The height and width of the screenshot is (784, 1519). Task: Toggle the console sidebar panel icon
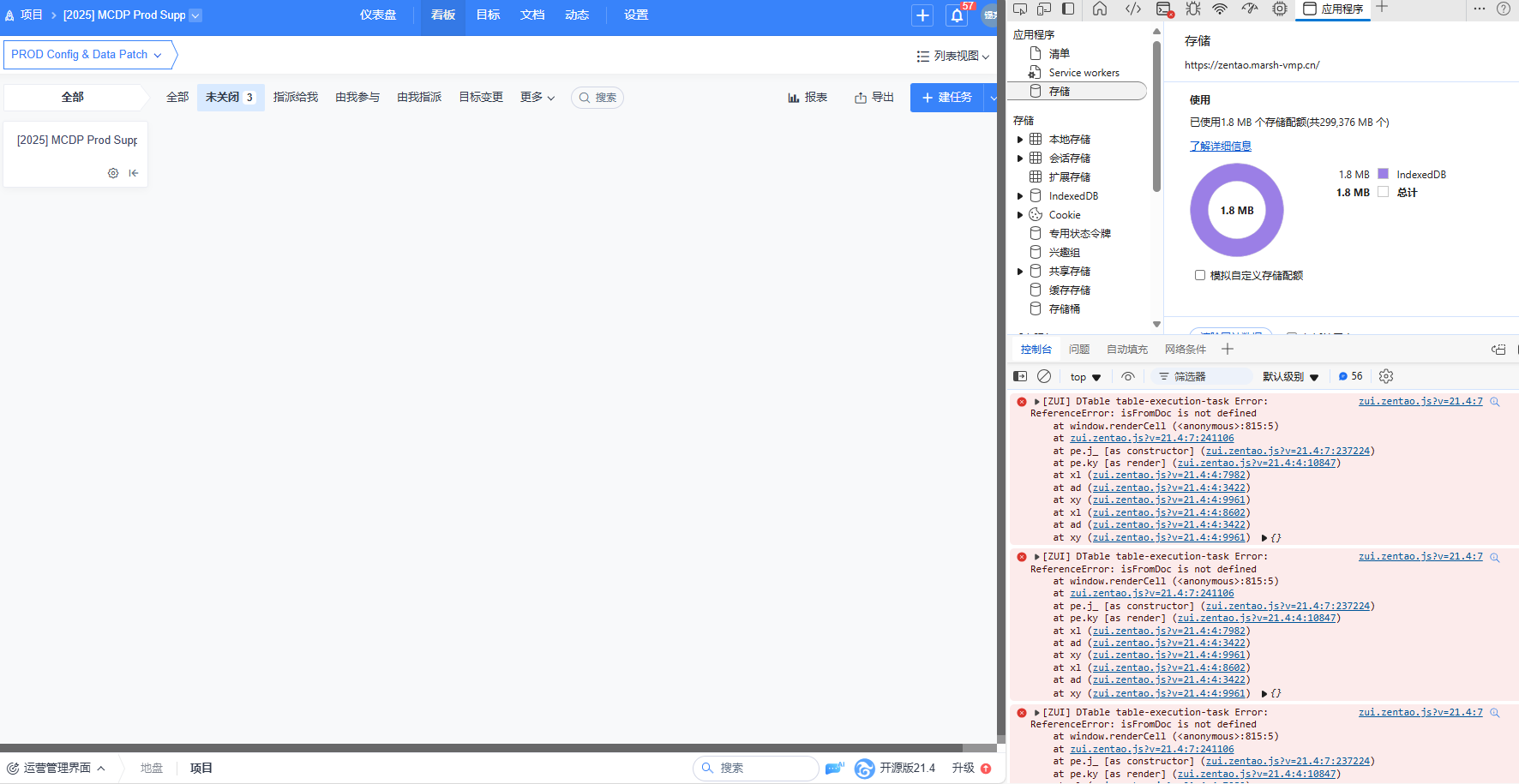(x=1020, y=376)
